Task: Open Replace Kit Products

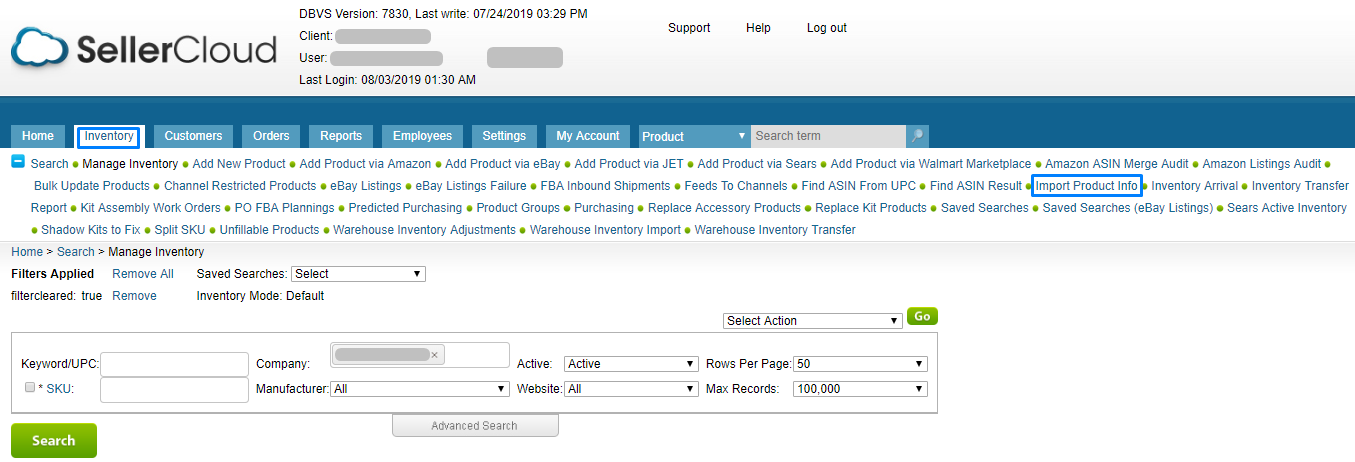Action: (x=871, y=208)
